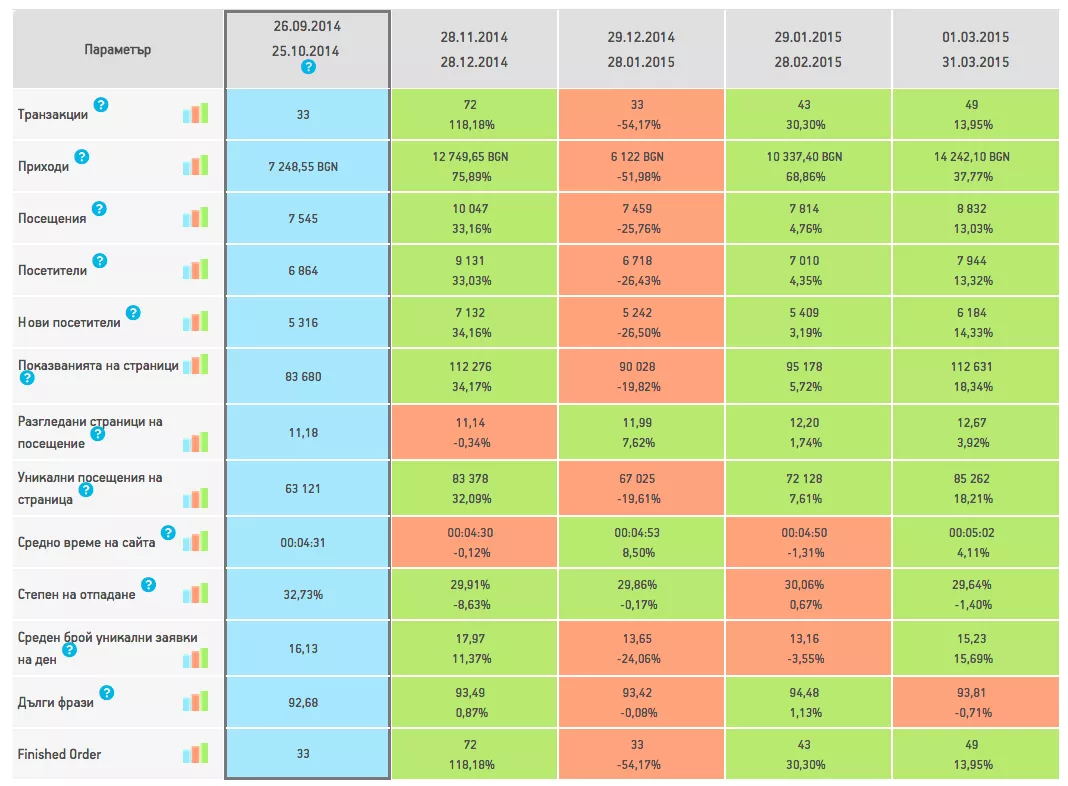Open chart icon for Средно време на сайта
Viewport: 1068px width, 786px height.
tap(195, 541)
